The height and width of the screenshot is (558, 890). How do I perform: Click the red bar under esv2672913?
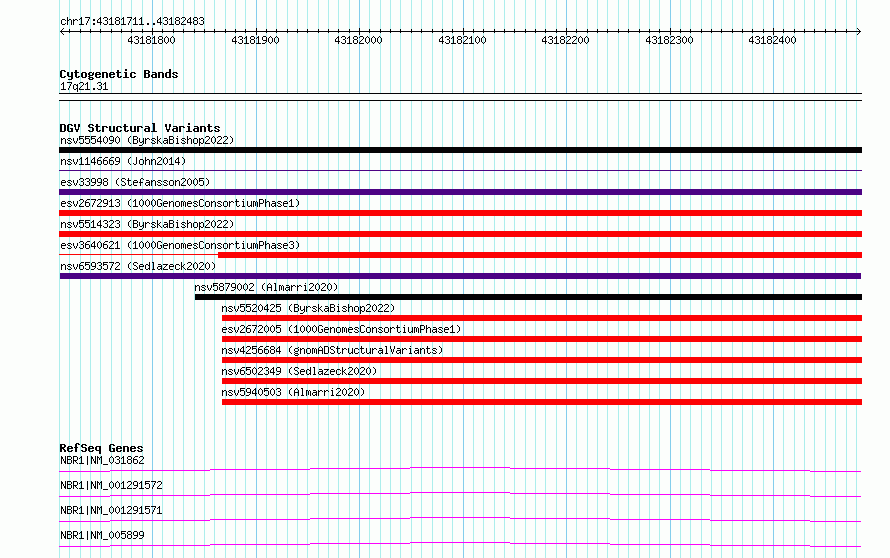(x=460, y=213)
